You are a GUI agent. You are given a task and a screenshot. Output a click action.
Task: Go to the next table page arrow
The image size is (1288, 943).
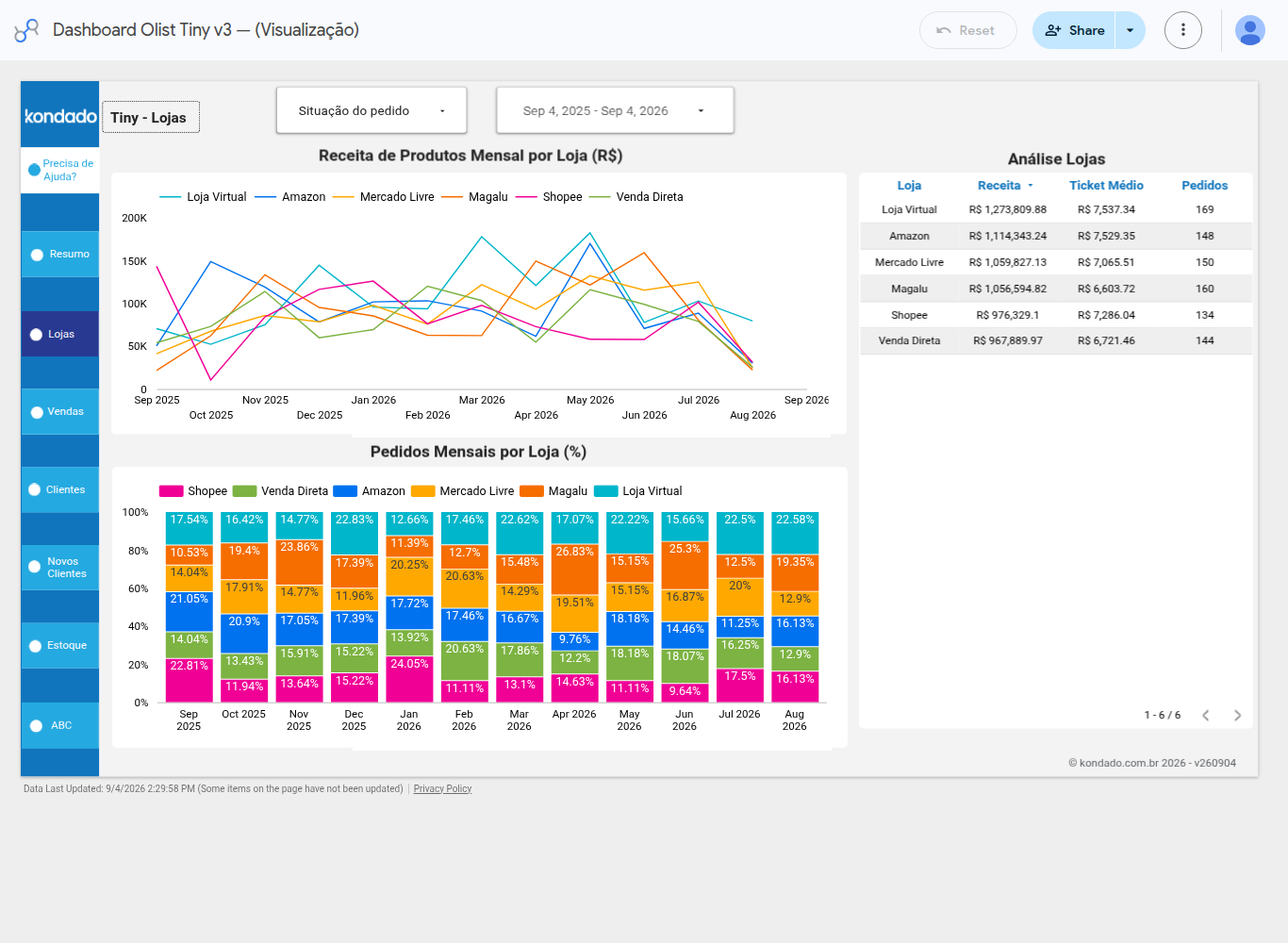pyautogui.click(x=1237, y=716)
